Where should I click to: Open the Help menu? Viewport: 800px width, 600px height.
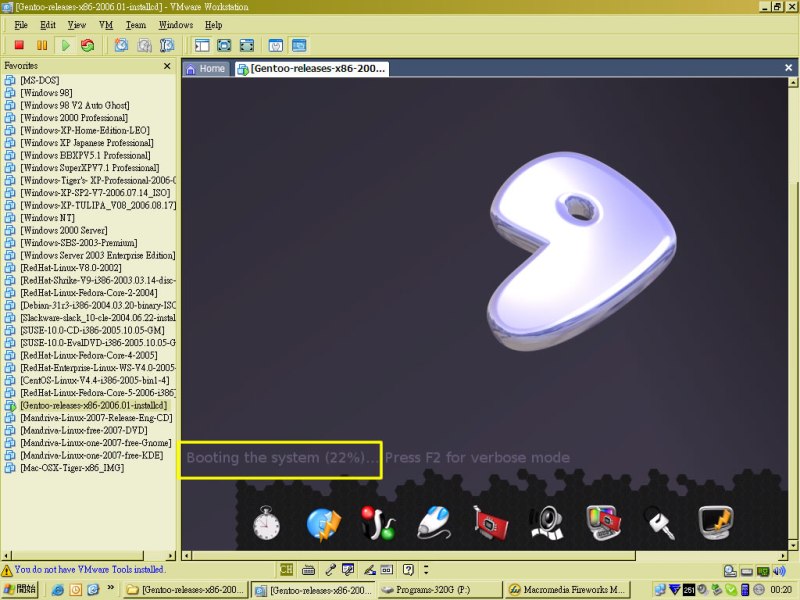[214, 24]
